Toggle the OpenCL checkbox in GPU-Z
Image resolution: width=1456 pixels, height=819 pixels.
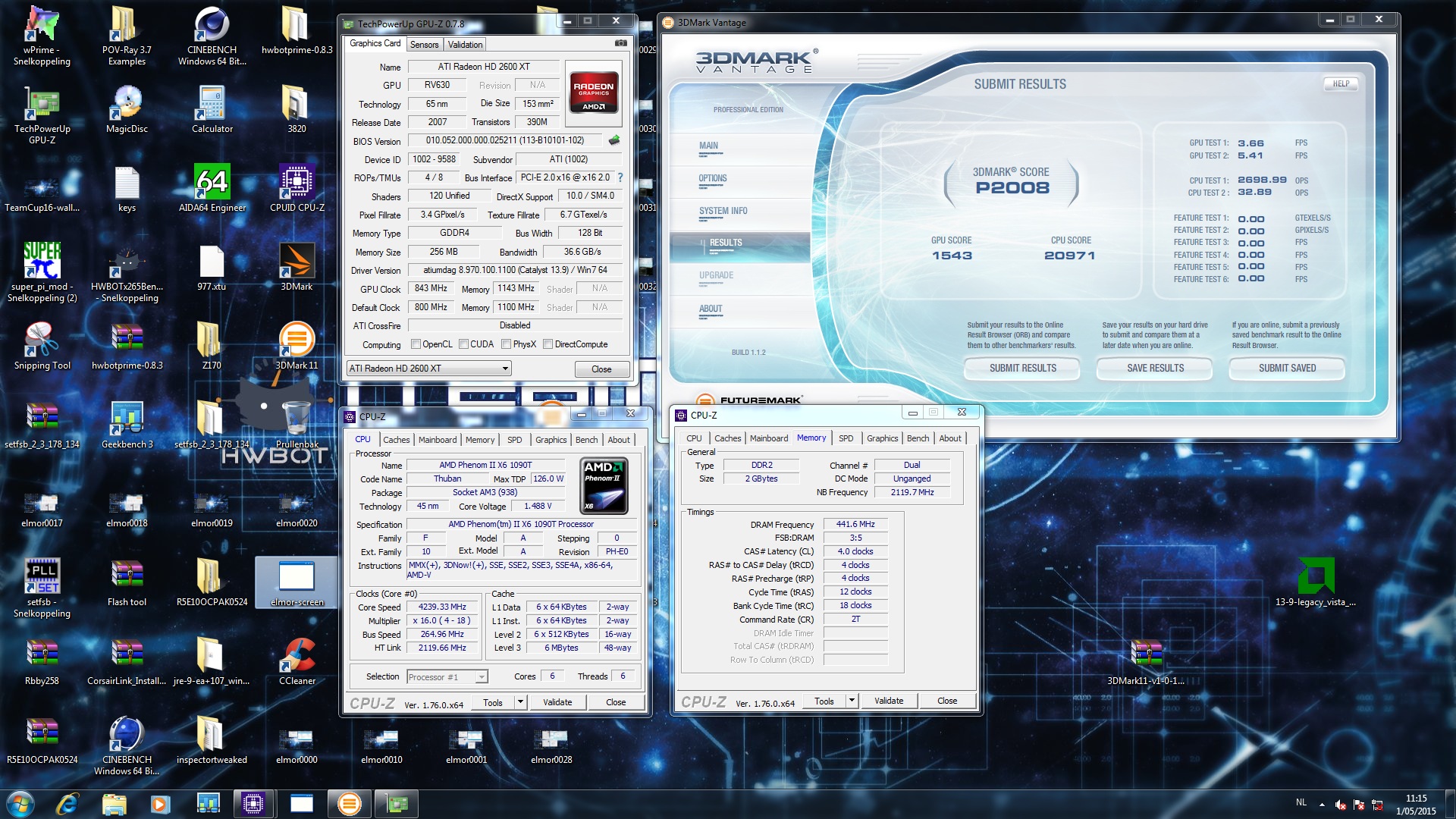[416, 344]
